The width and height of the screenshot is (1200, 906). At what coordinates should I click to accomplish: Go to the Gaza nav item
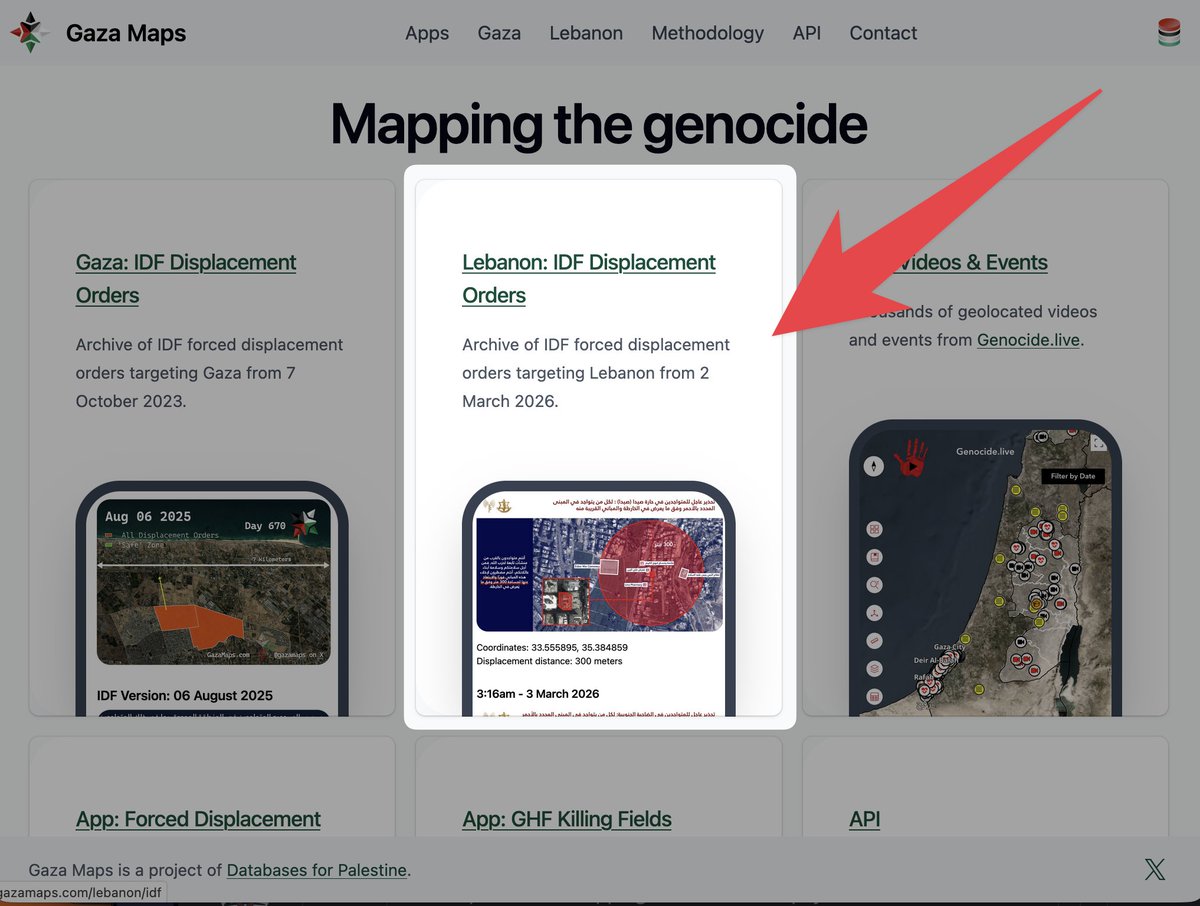click(499, 33)
